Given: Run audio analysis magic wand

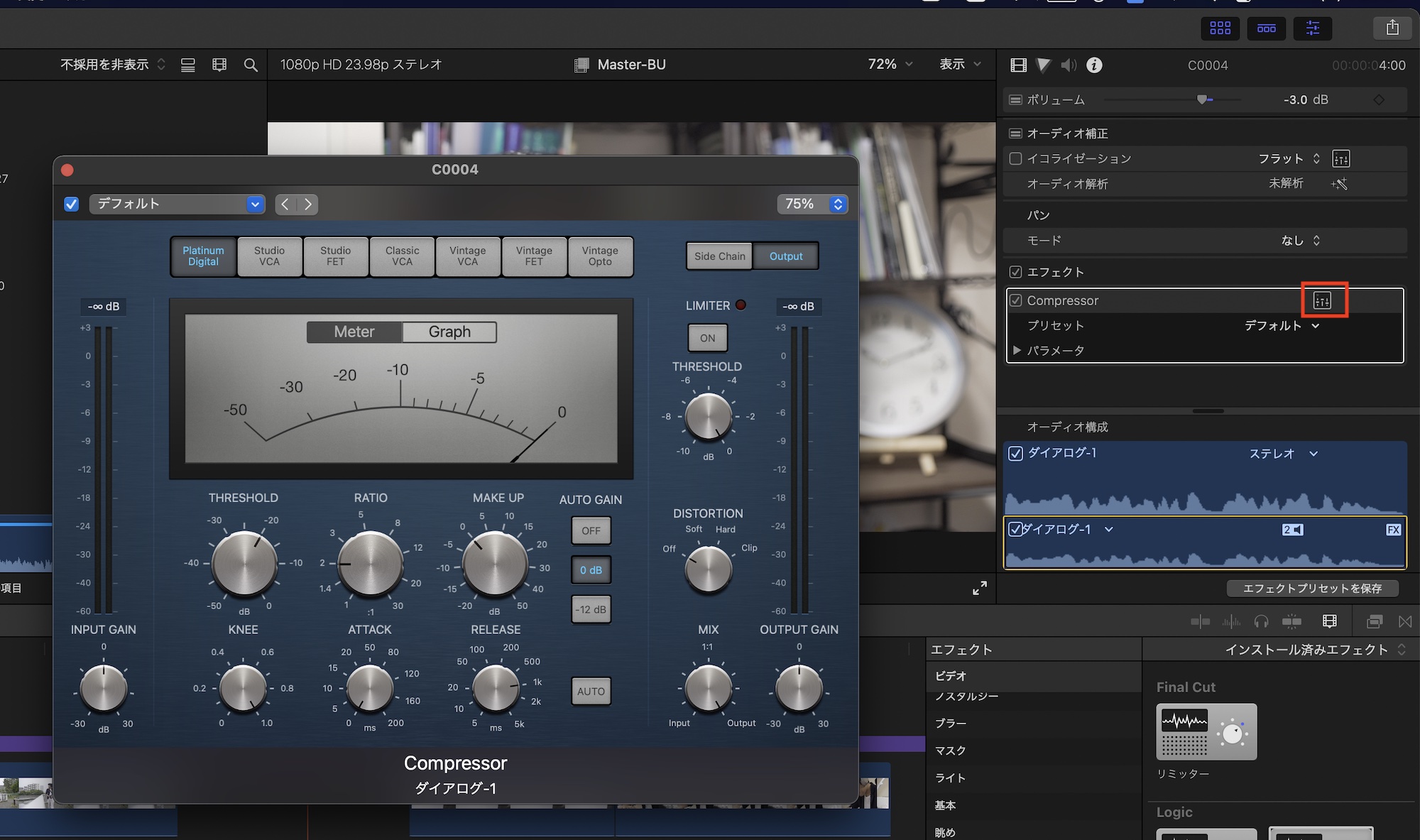Looking at the screenshot, I should pyautogui.click(x=1339, y=184).
